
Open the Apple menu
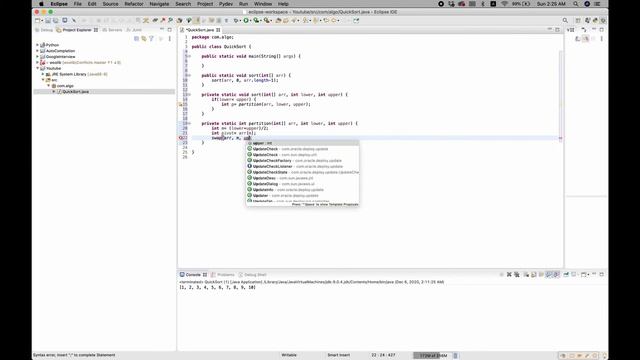[x=41, y=4]
